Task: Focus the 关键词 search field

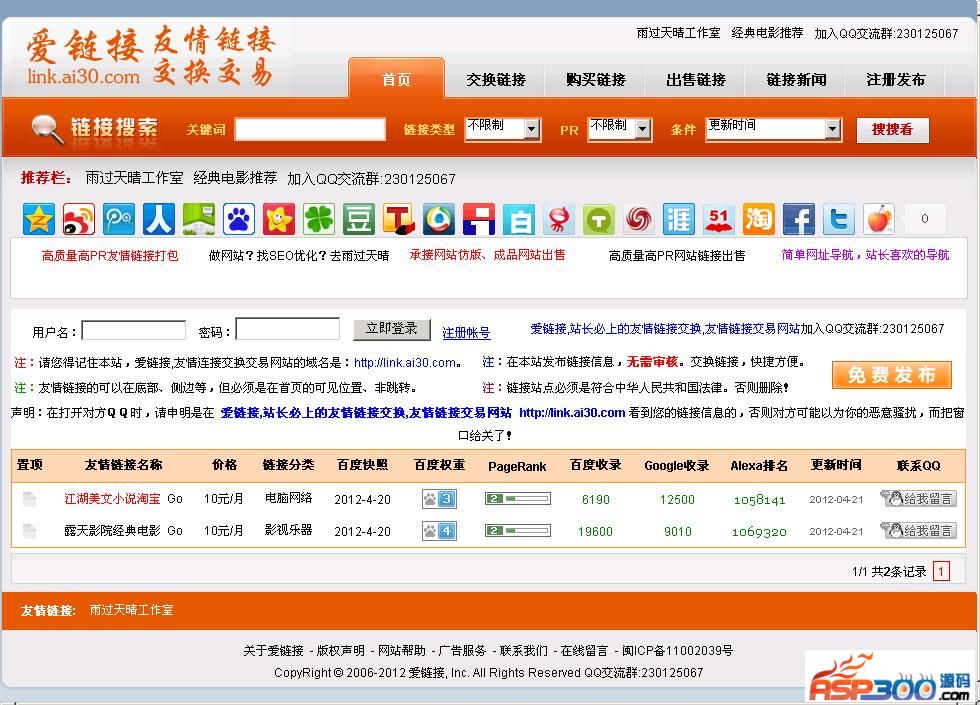Action: pyautogui.click(x=310, y=129)
